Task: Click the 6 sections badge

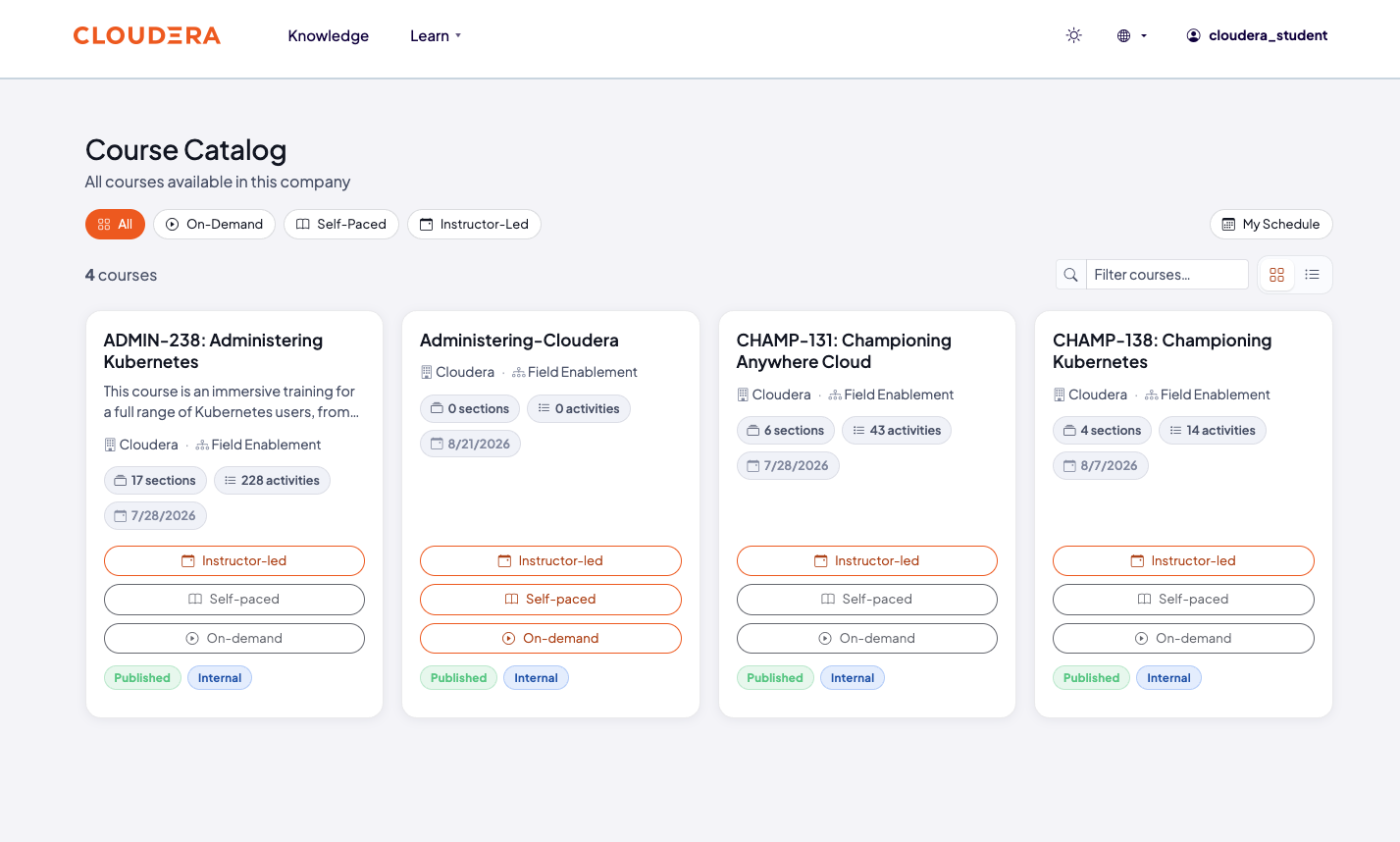Action: [786, 430]
